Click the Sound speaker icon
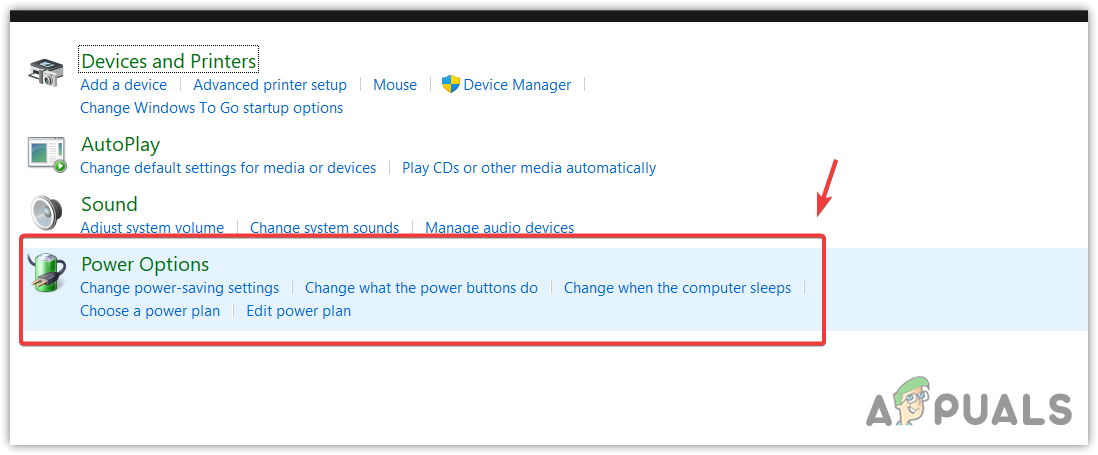 coord(46,213)
